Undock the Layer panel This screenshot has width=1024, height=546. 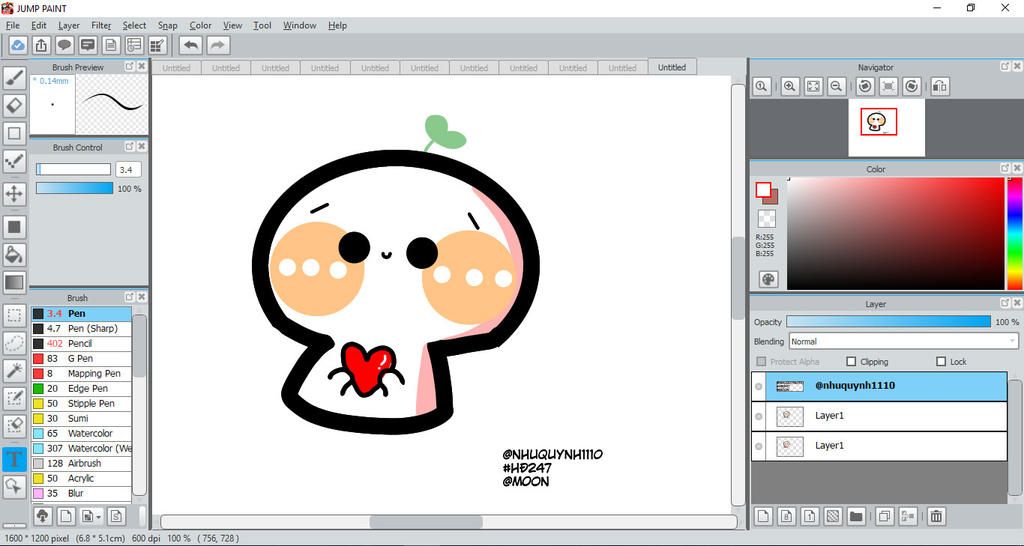point(1004,303)
